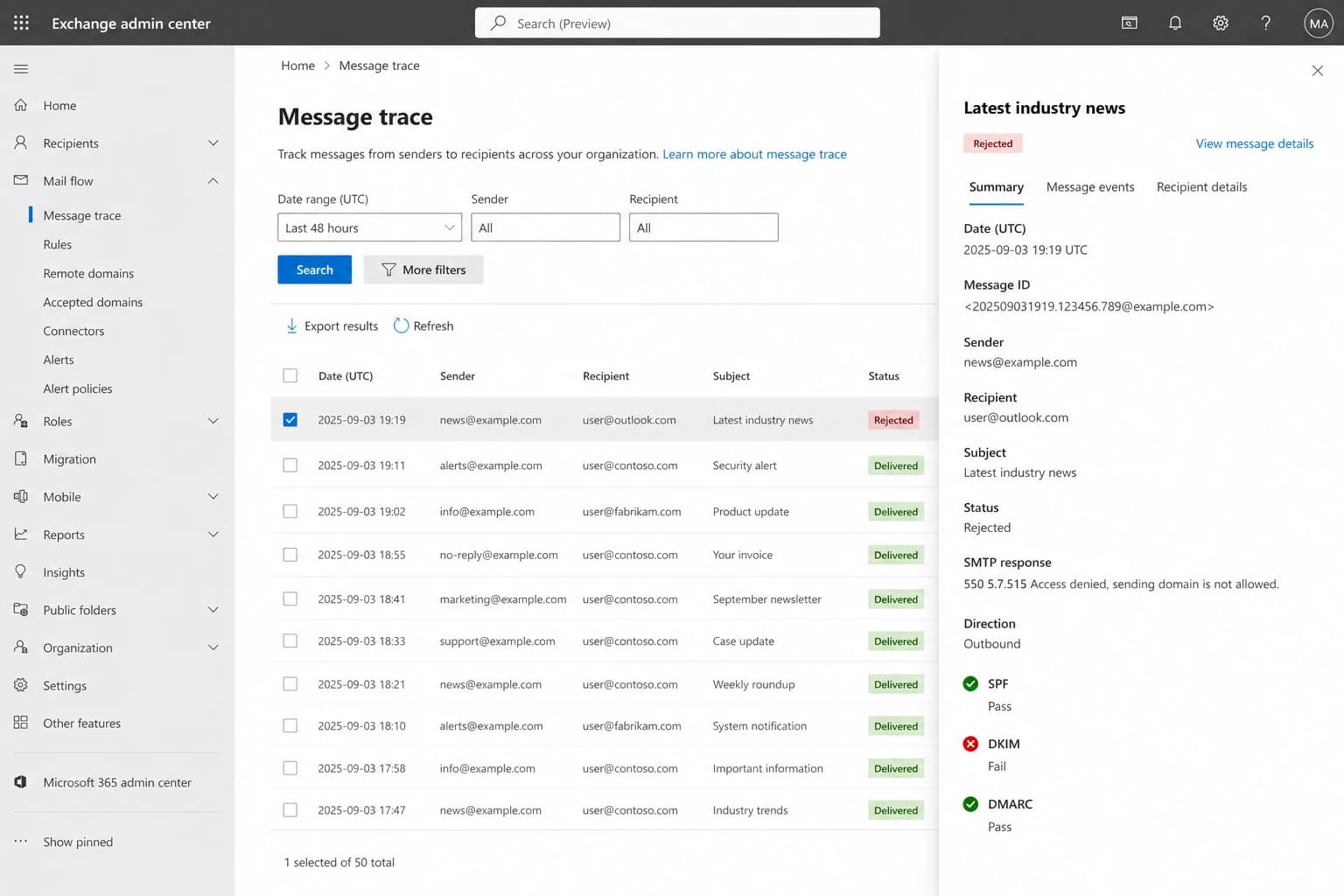1344x896 pixels.
Task: Click the Roles icon in sidebar
Action: point(21,421)
